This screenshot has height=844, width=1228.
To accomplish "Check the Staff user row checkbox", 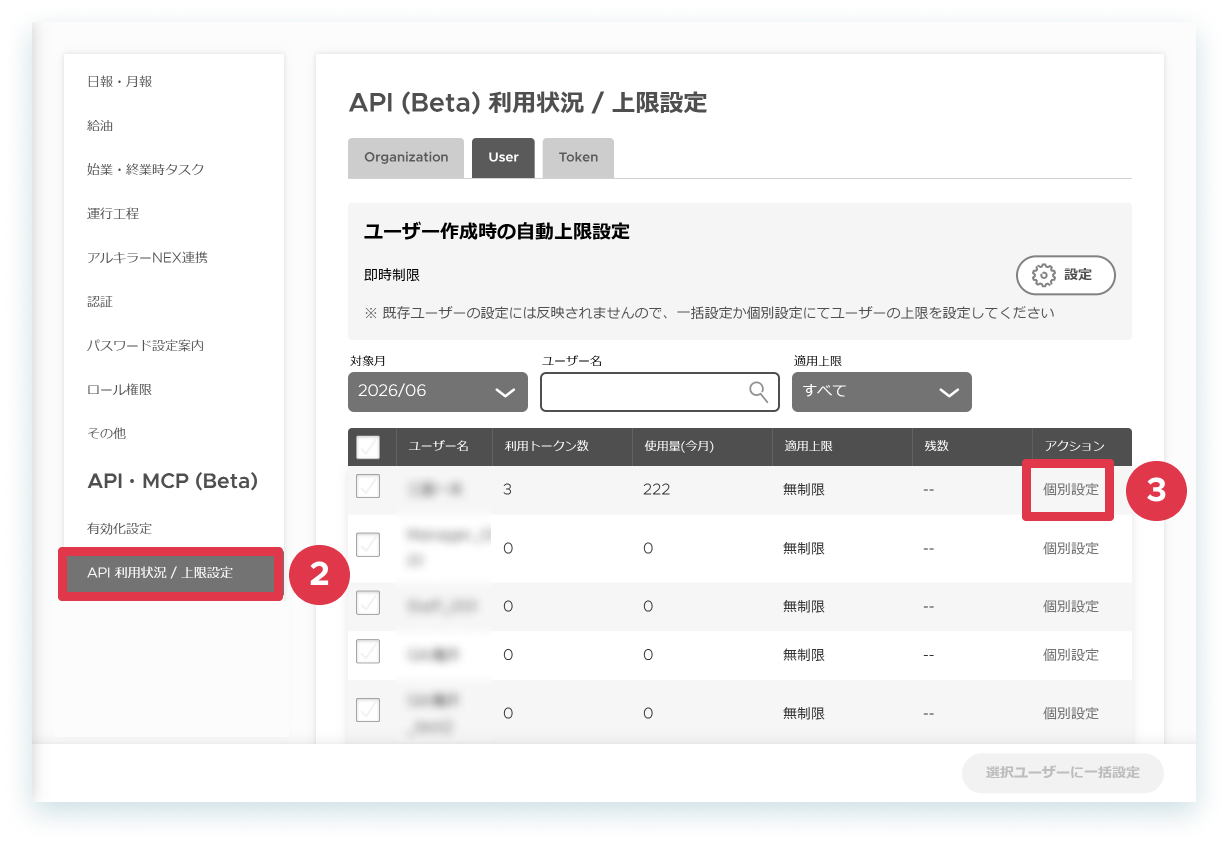I will (368, 603).
